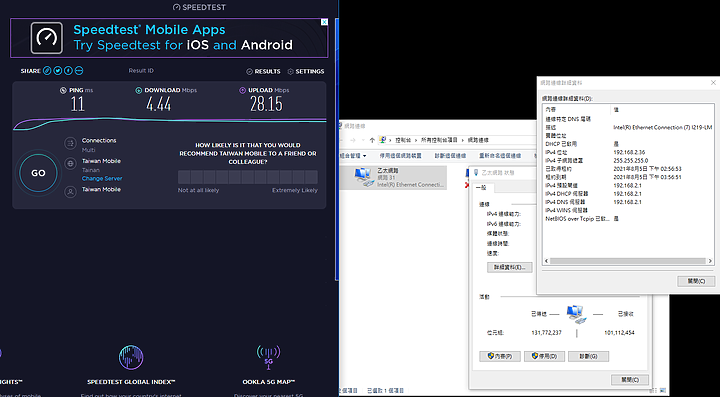Image resolution: width=720 pixels, height=397 pixels.
Task: Share the result via Twitter icon
Action: (58, 71)
